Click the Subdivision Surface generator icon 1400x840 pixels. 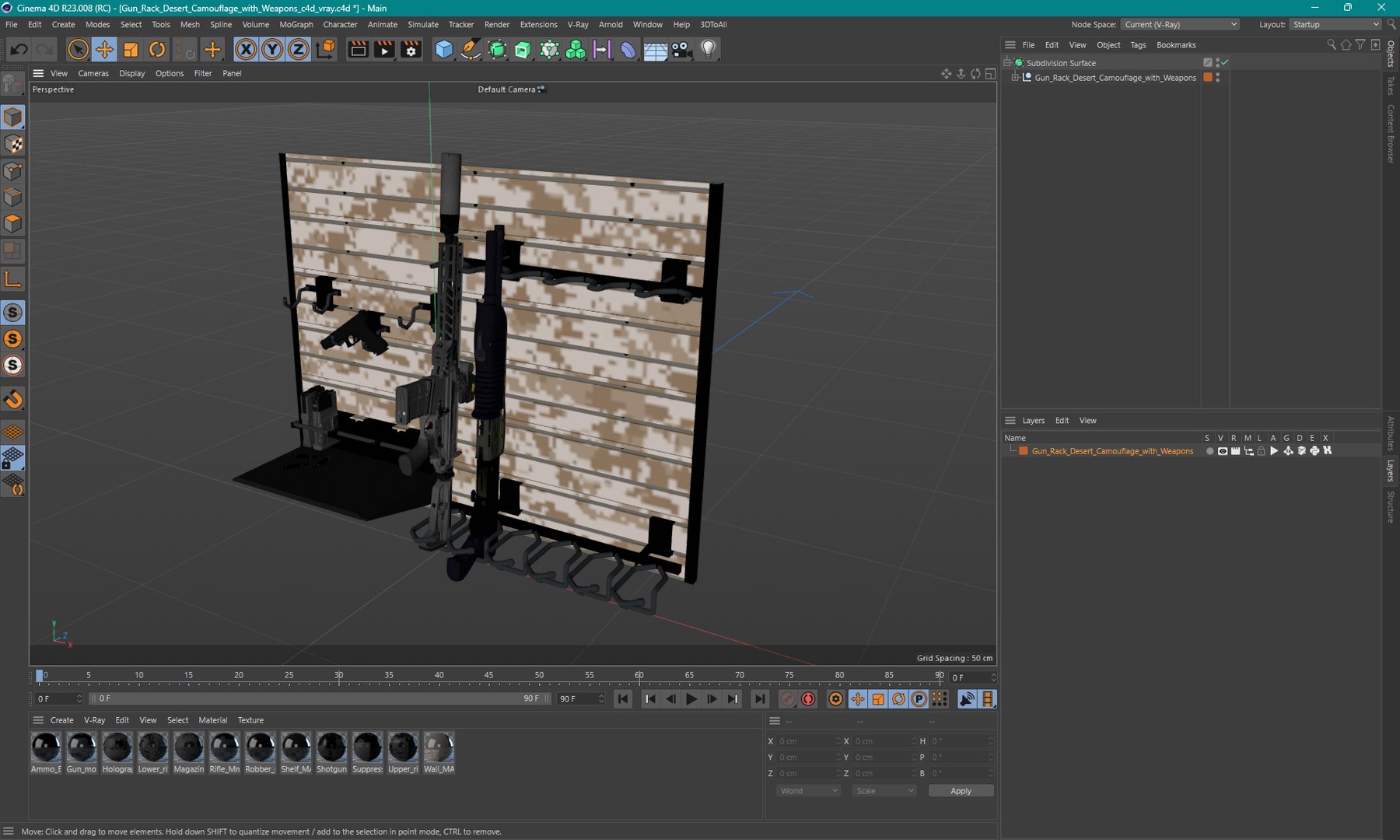click(496, 50)
